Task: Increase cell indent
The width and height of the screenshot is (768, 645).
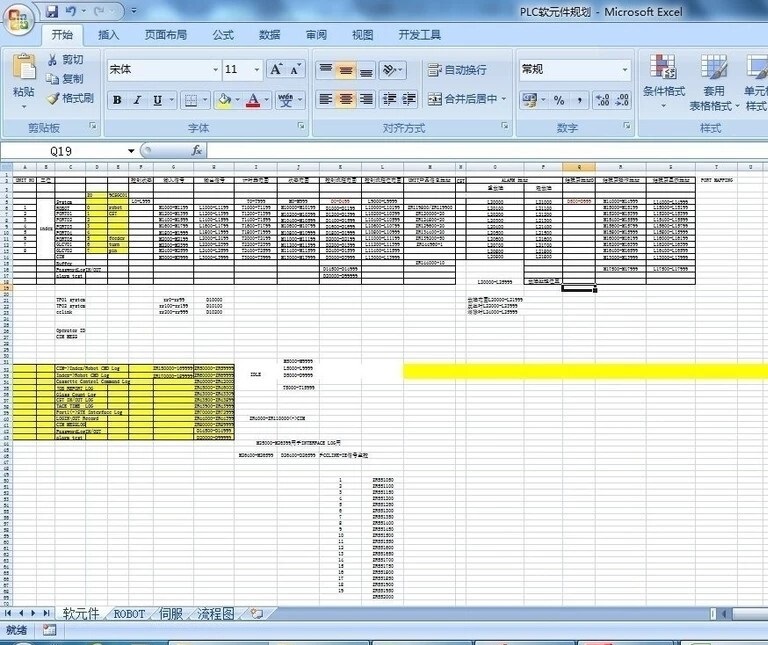Action: tap(409, 99)
